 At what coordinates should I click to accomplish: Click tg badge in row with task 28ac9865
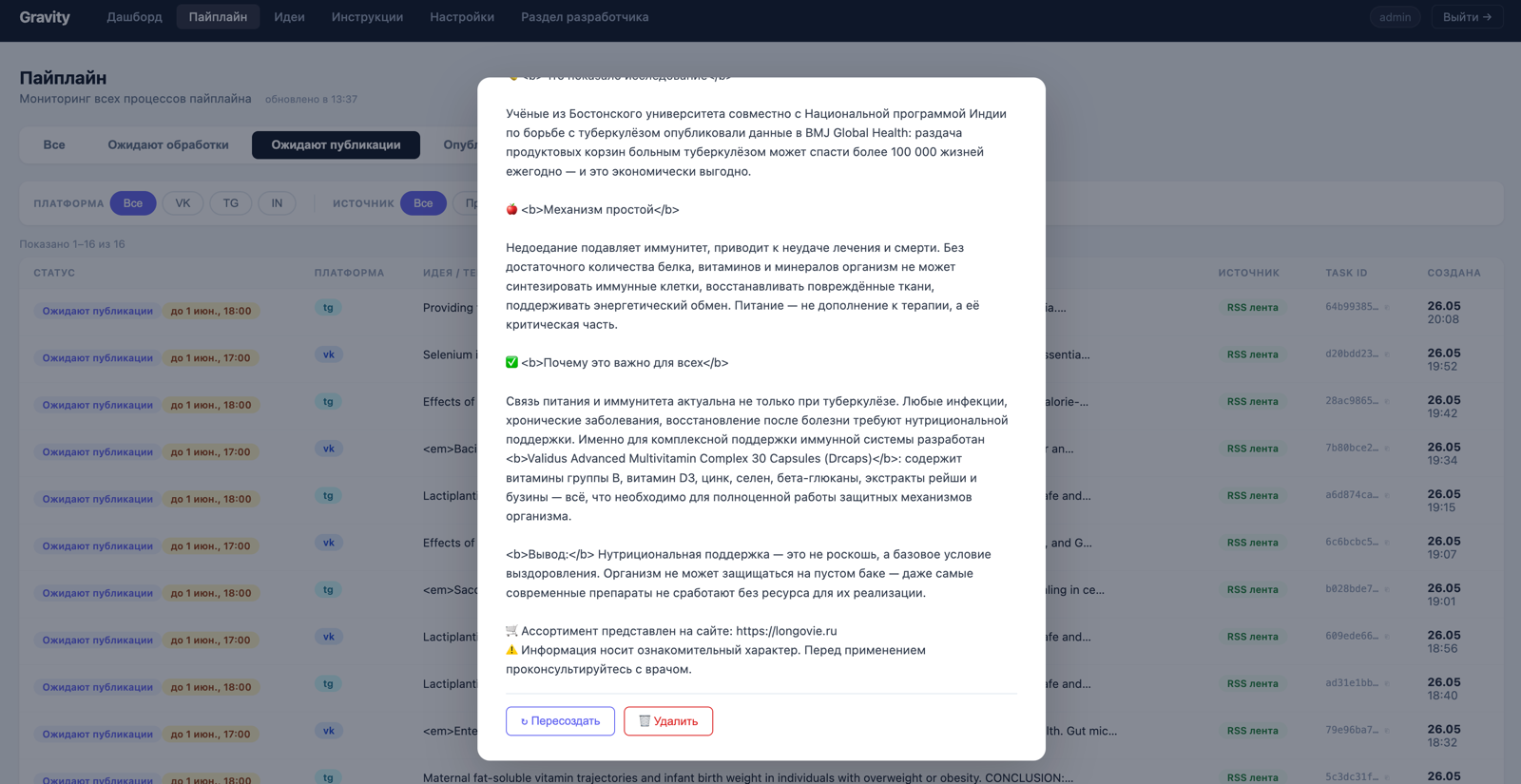coord(328,402)
